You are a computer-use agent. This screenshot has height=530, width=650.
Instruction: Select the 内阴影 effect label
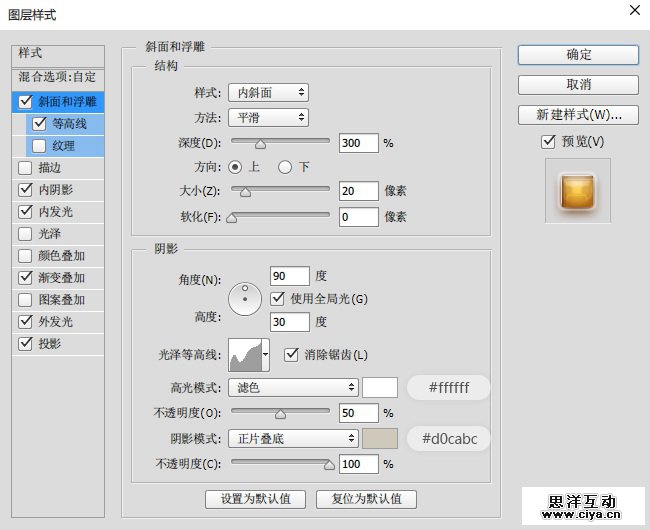tap(56, 190)
